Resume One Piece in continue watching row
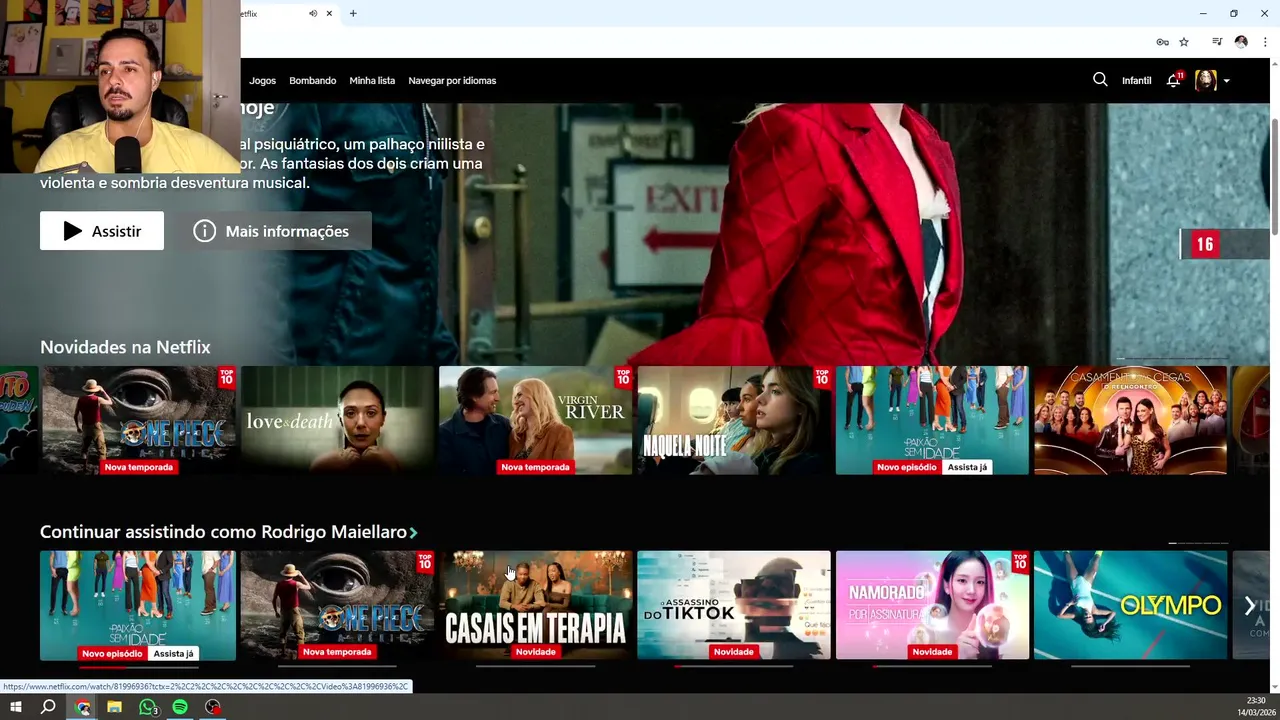 click(337, 605)
